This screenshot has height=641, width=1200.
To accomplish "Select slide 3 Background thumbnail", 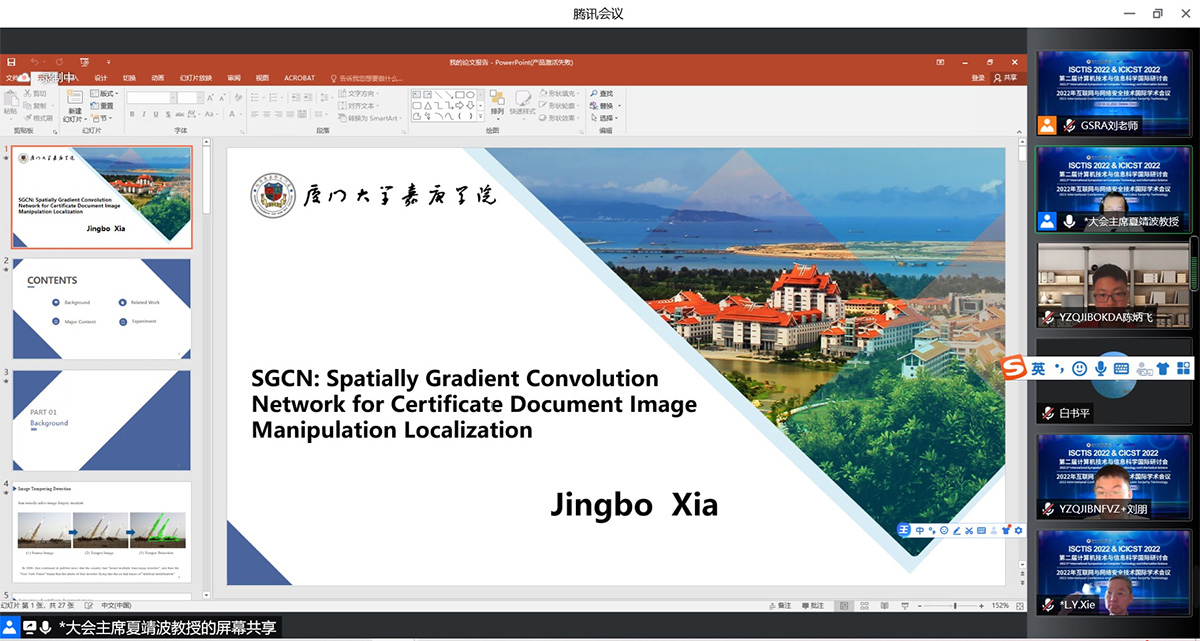I will point(101,421).
